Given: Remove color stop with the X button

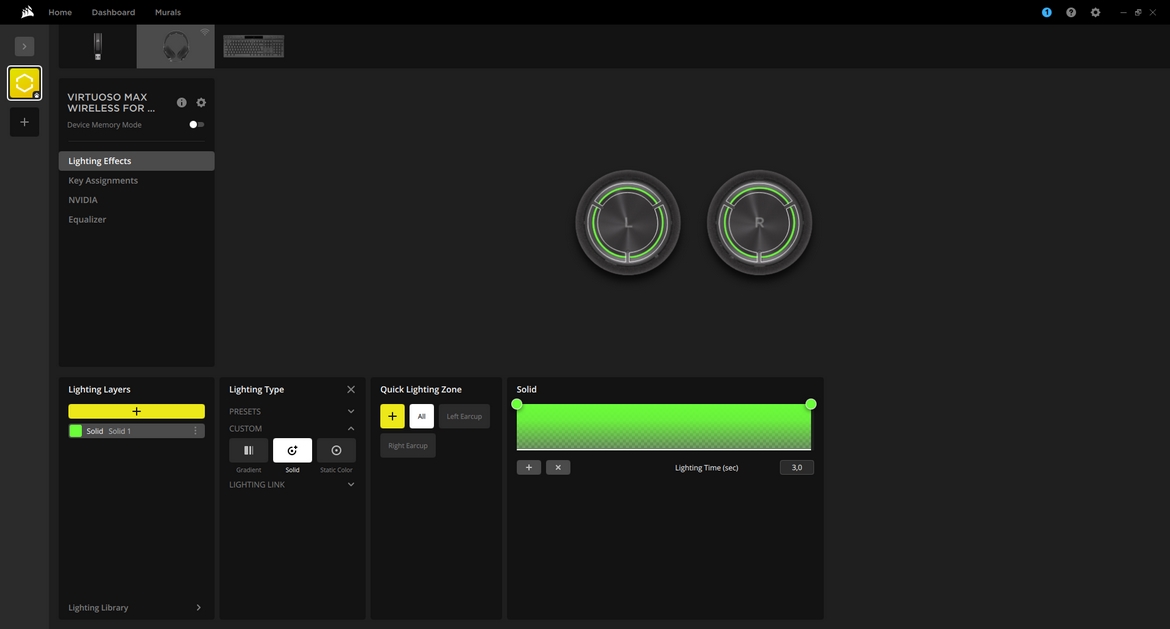Looking at the screenshot, I should coord(558,467).
